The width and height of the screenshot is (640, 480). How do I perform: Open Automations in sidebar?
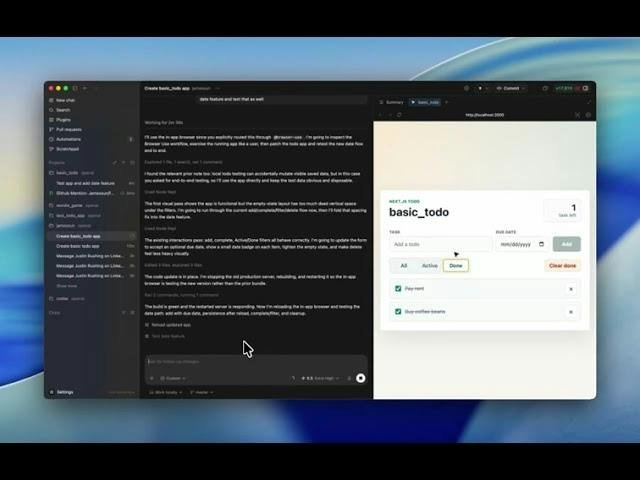(68, 139)
